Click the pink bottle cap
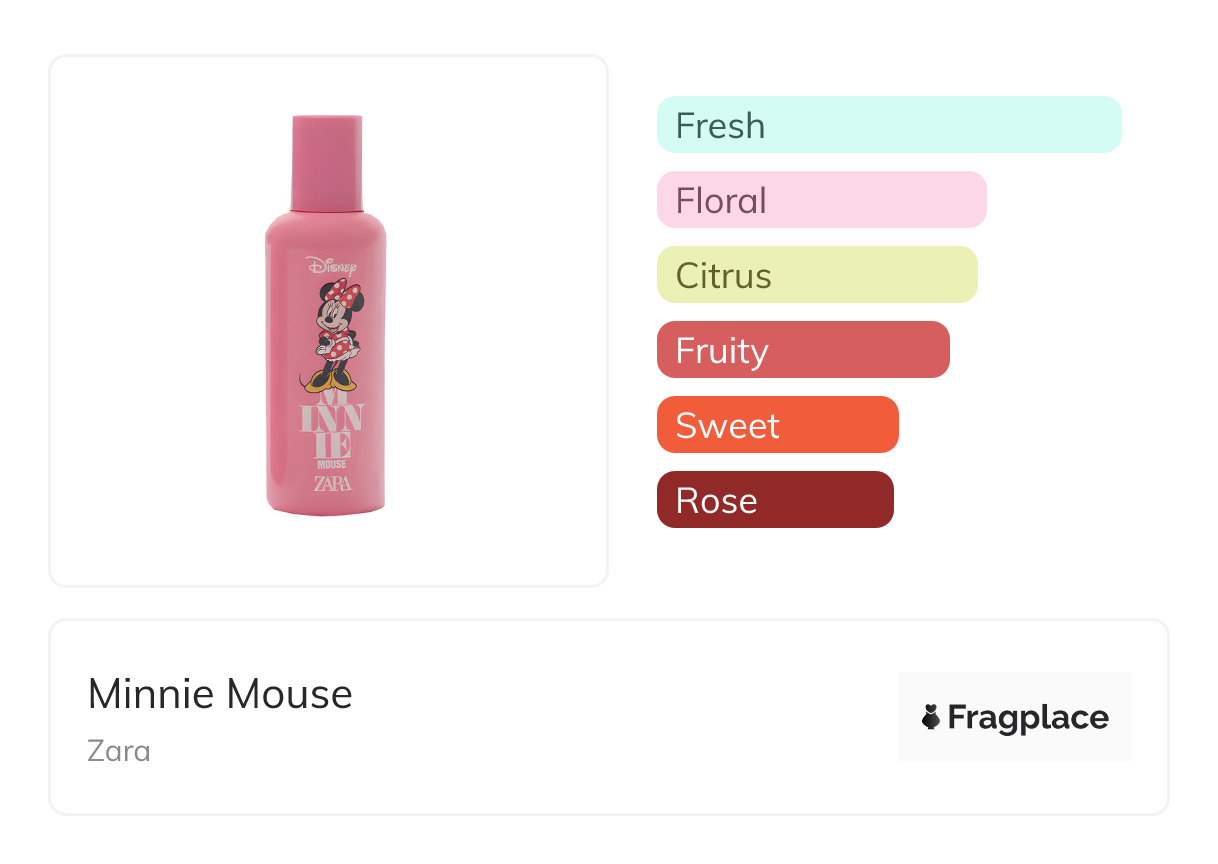The width and height of the screenshot is (1218, 864). click(326, 162)
